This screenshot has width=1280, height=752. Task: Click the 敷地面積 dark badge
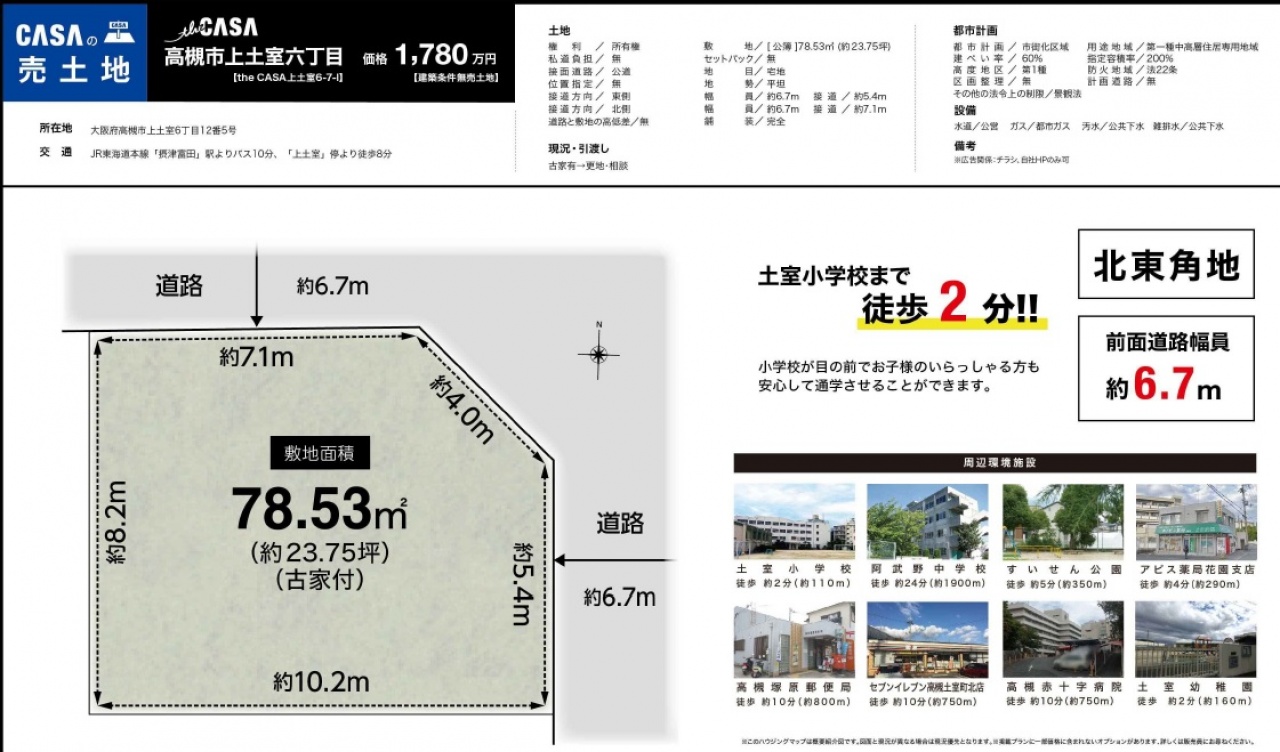coord(320,453)
